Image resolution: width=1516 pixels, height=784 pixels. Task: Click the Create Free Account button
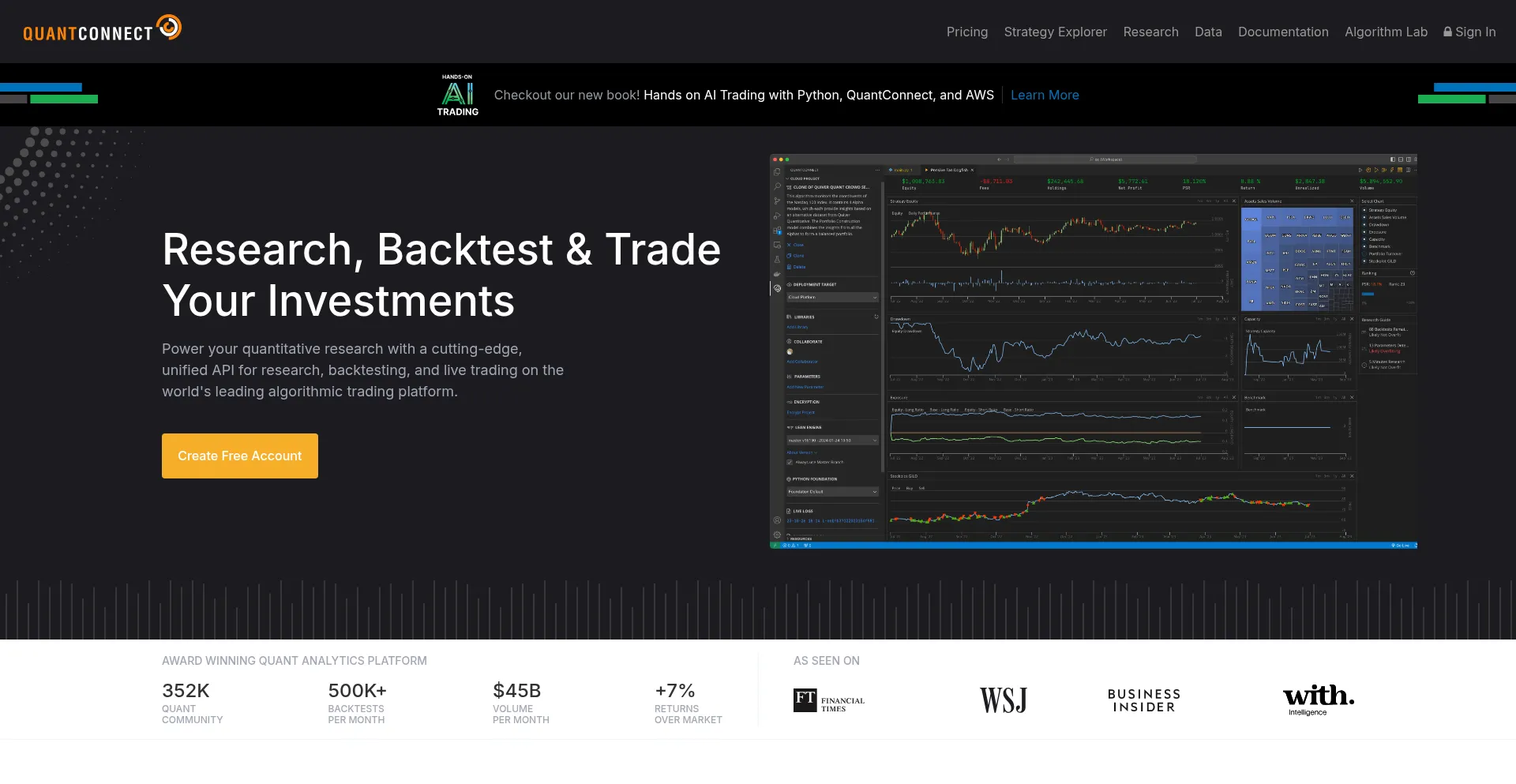(x=240, y=456)
